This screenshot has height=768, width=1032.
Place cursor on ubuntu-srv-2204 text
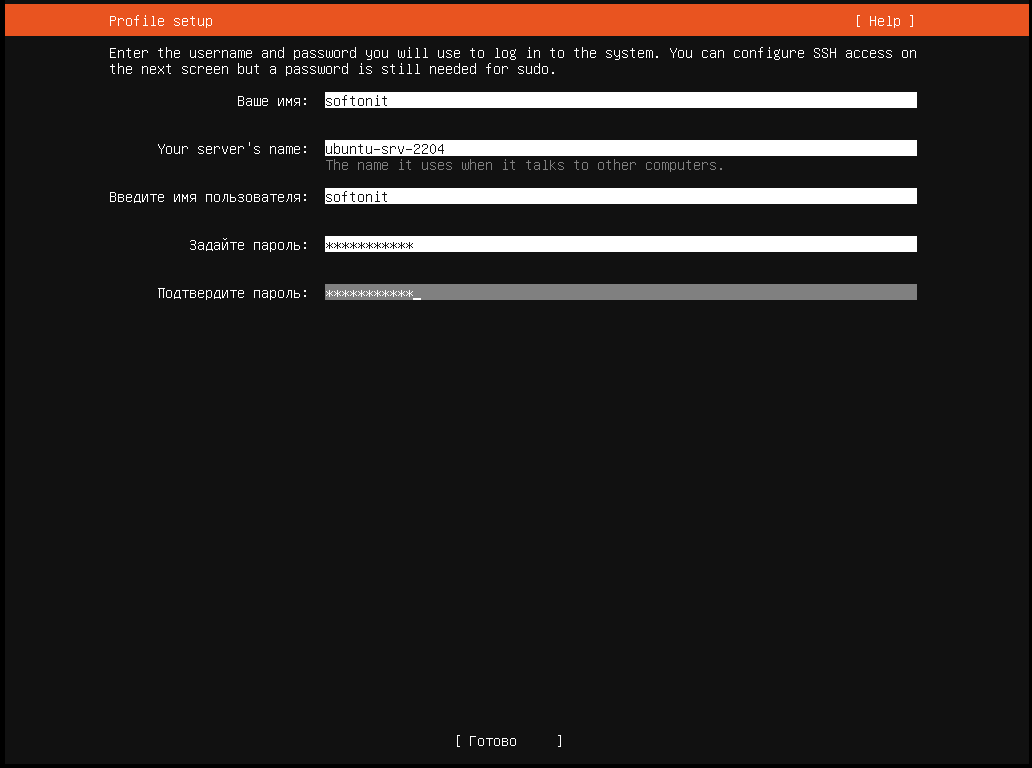coord(384,149)
